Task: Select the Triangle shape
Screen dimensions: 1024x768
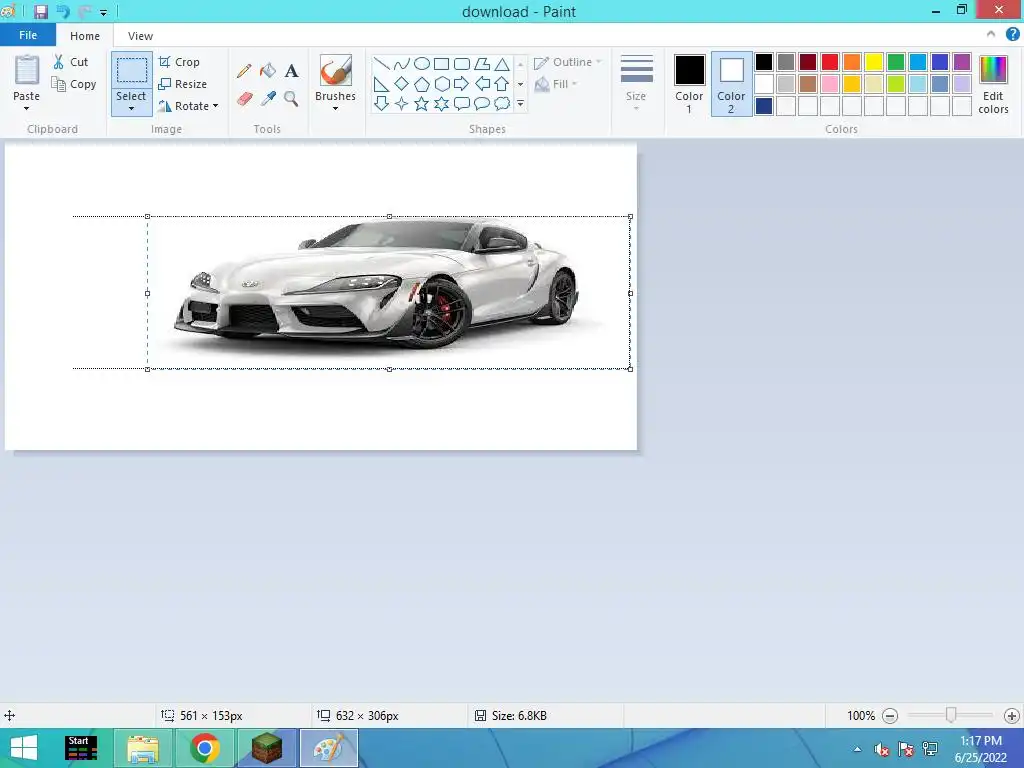Action: (502, 64)
